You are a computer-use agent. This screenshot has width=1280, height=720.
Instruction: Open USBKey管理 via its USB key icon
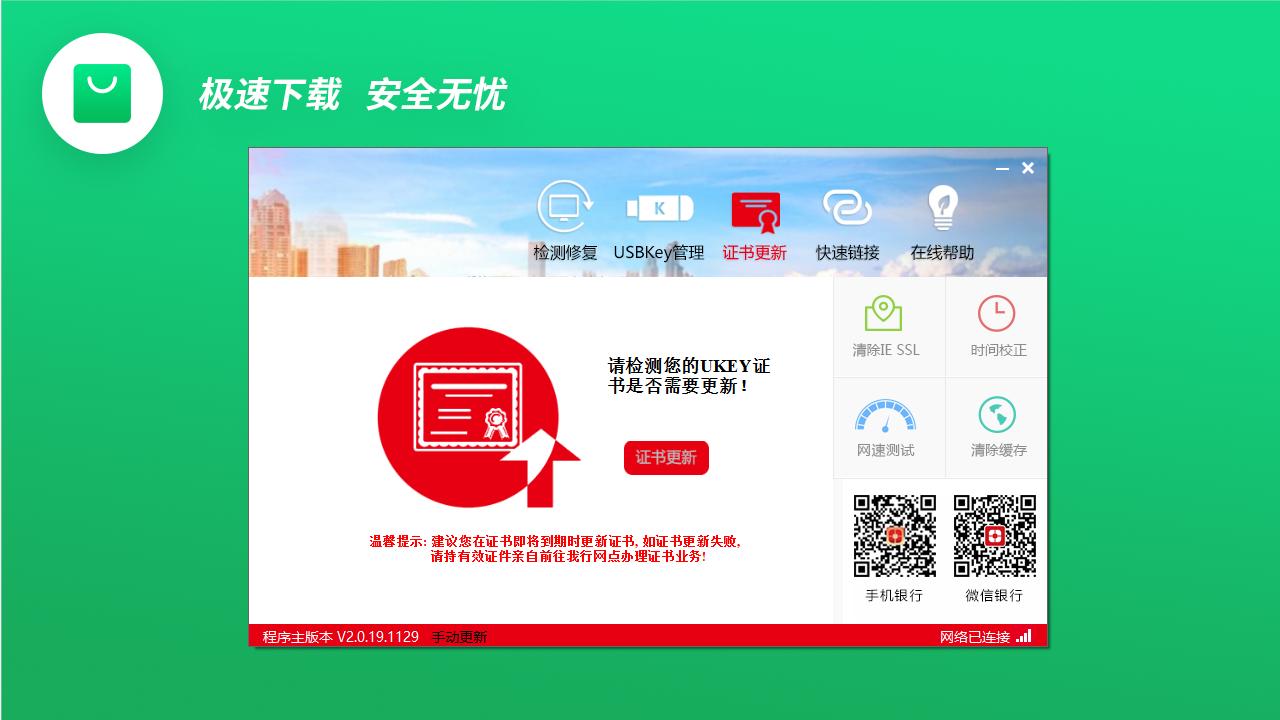pyautogui.click(x=660, y=208)
